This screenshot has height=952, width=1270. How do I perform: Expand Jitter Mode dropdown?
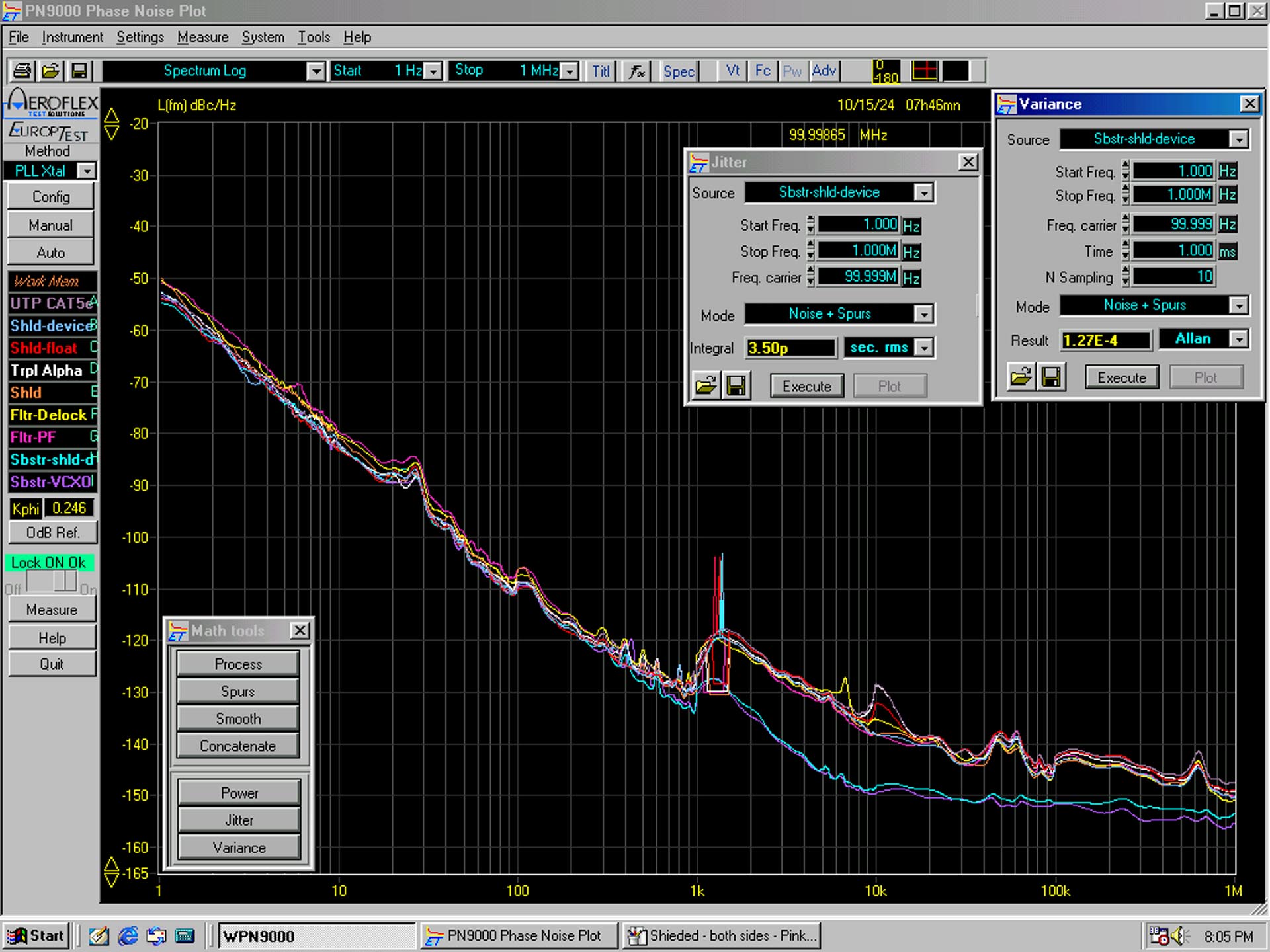[x=924, y=314]
